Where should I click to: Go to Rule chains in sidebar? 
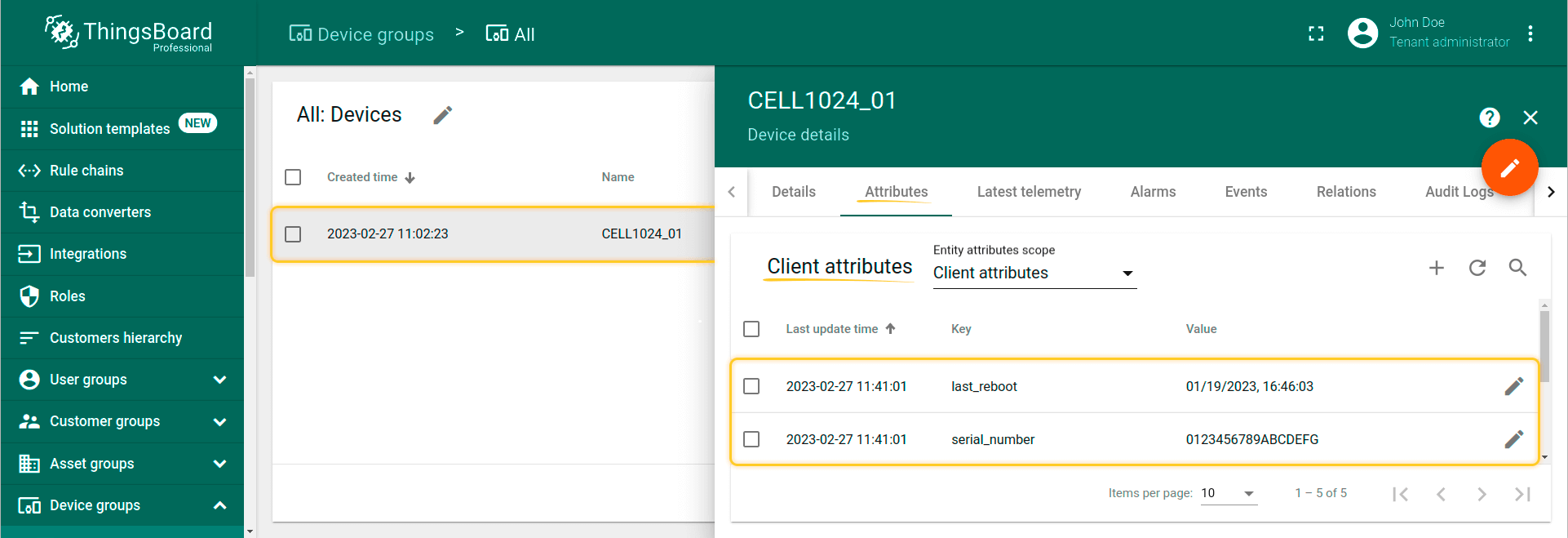tap(86, 171)
